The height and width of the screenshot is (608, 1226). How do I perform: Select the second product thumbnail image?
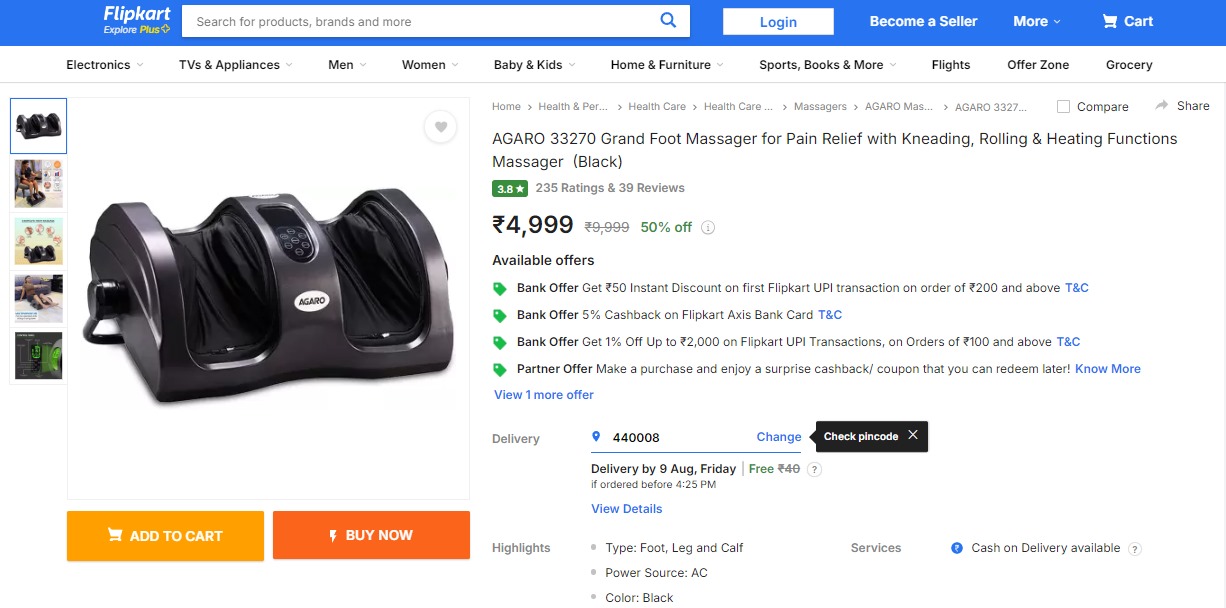(x=39, y=183)
